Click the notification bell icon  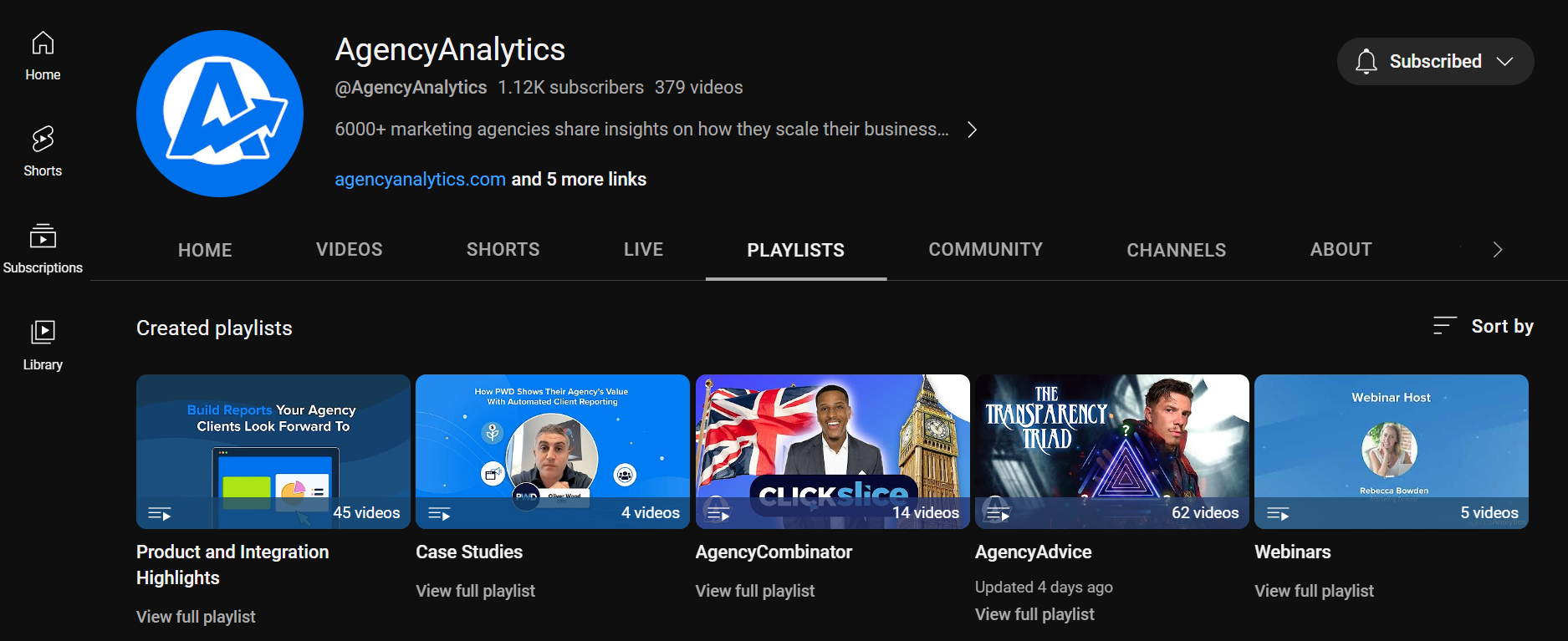tap(1366, 62)
